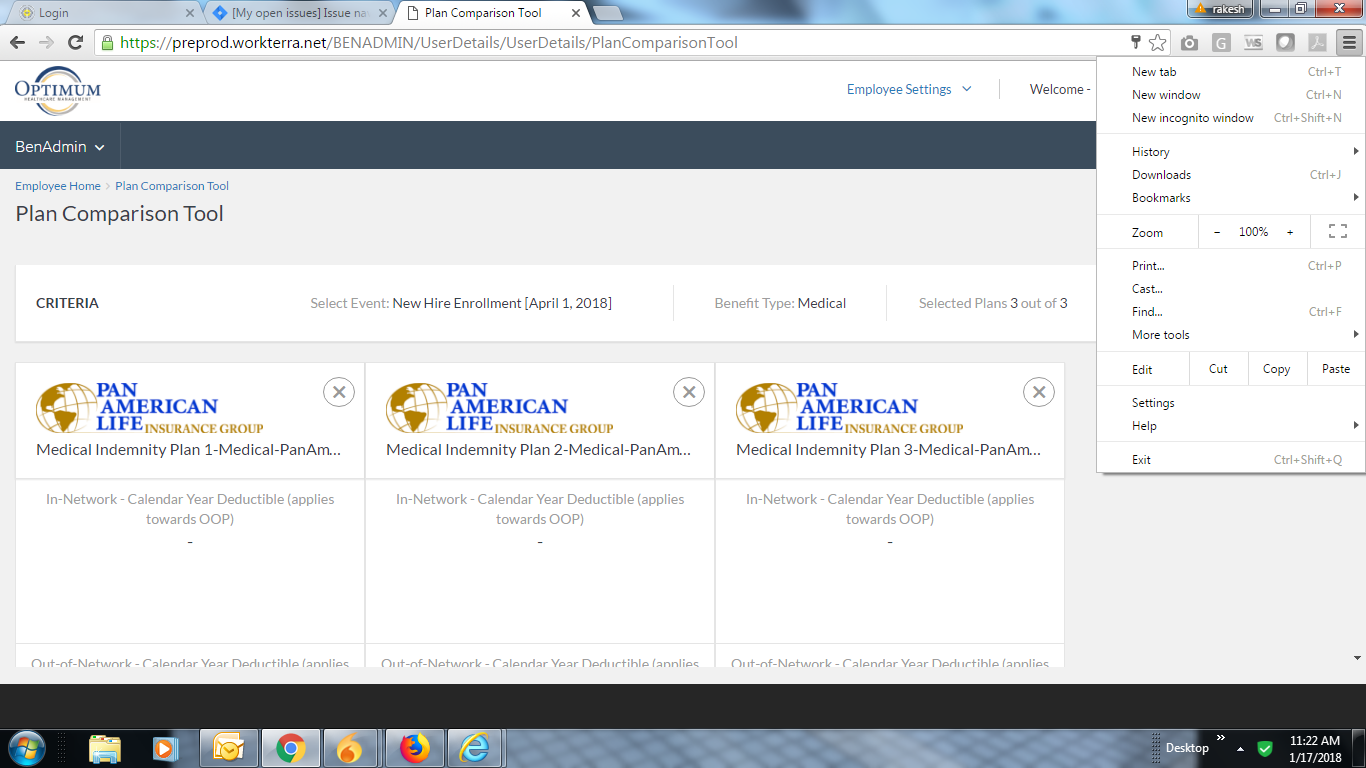Viewport: 1366px width, 768px height.
Task: Open Firefox from the taskbar
Action: pyautogui.click(x=413, y=748)
